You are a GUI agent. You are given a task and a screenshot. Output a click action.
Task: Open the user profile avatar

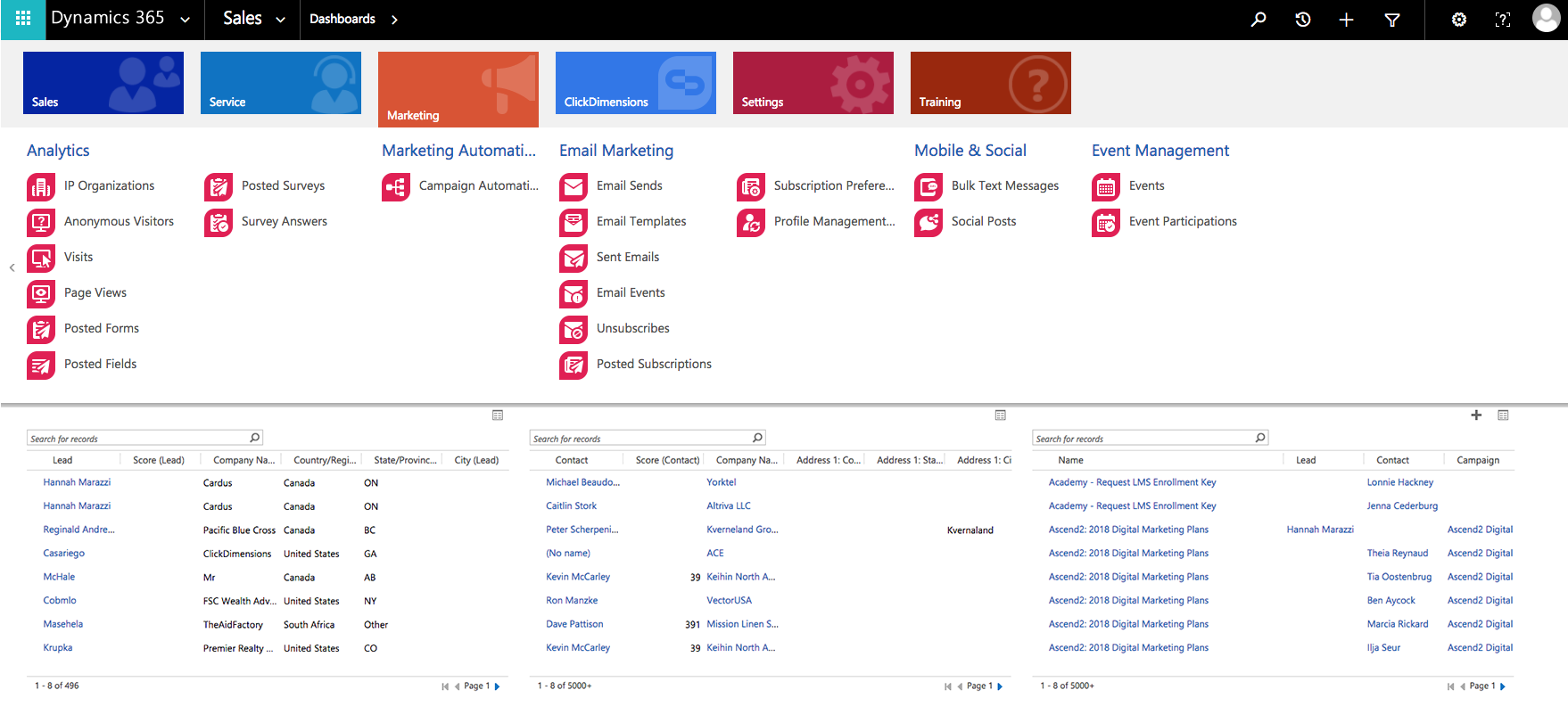coord(1547,18)
